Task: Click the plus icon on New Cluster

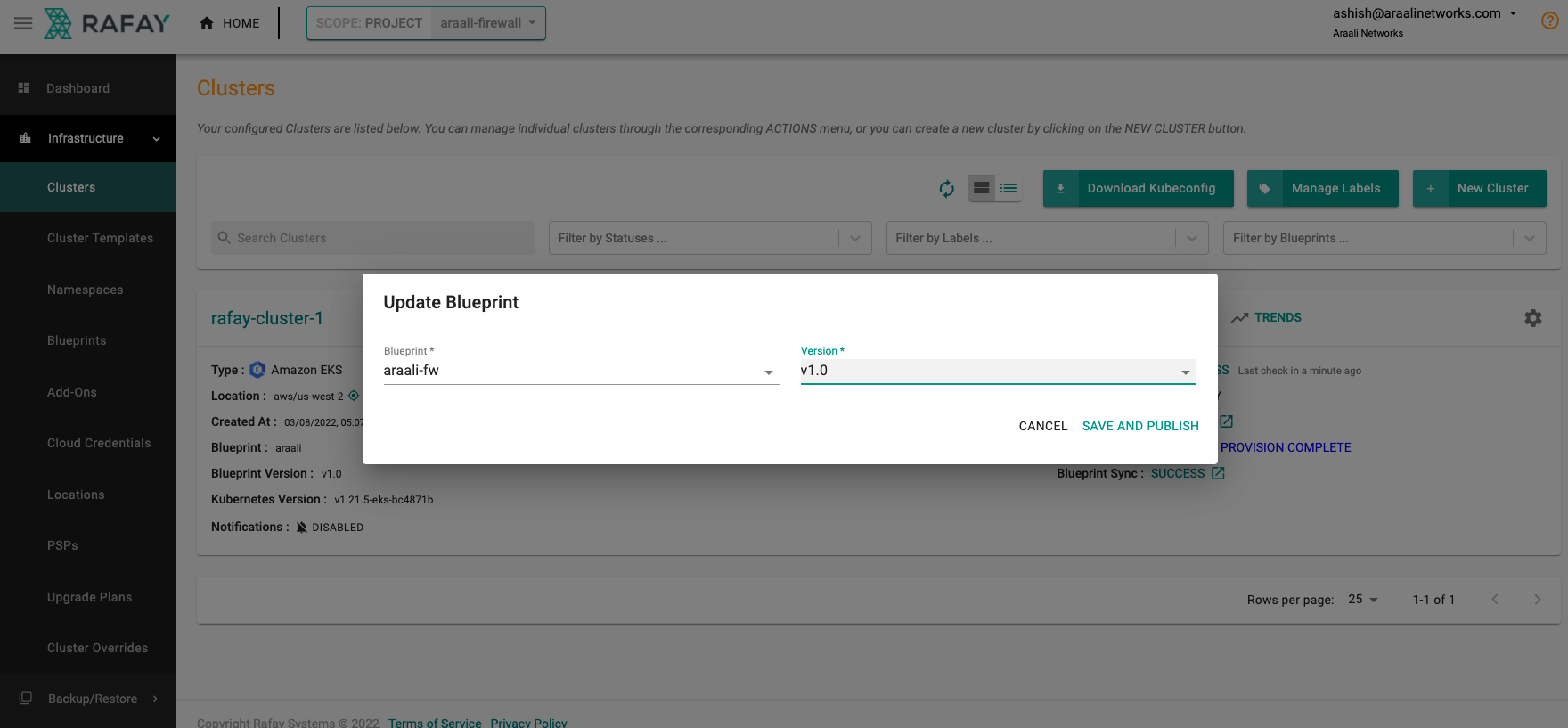Action: 1430,189
